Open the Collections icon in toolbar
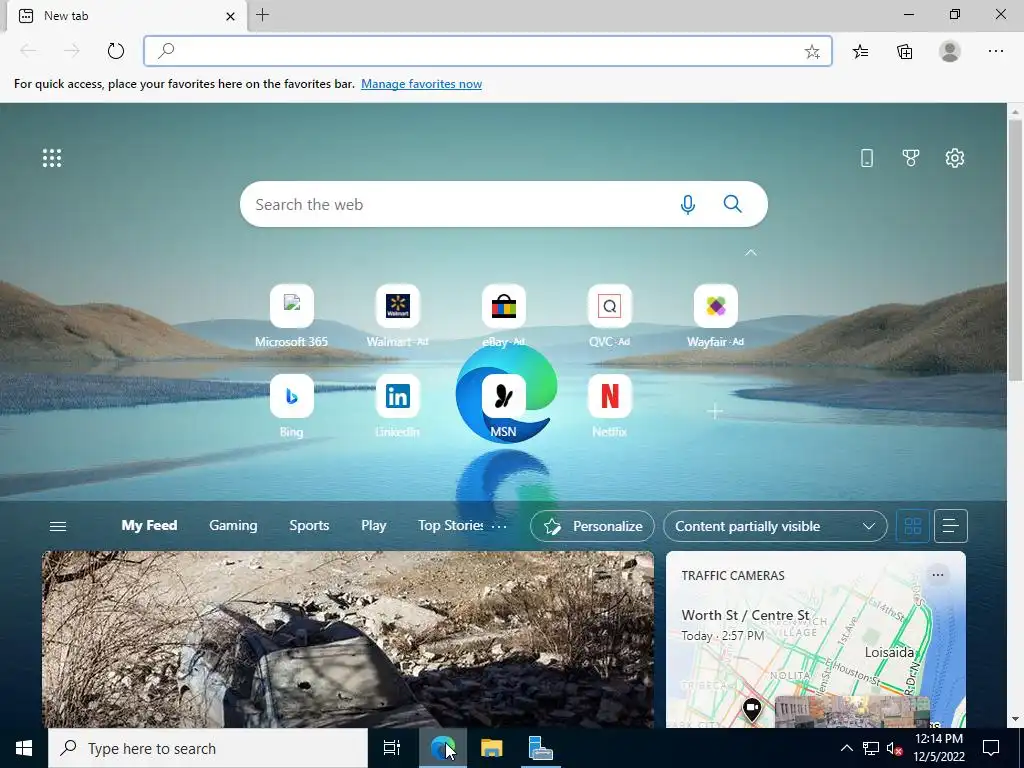This screenshot has height=768, width=1024. tap(904, 51)
